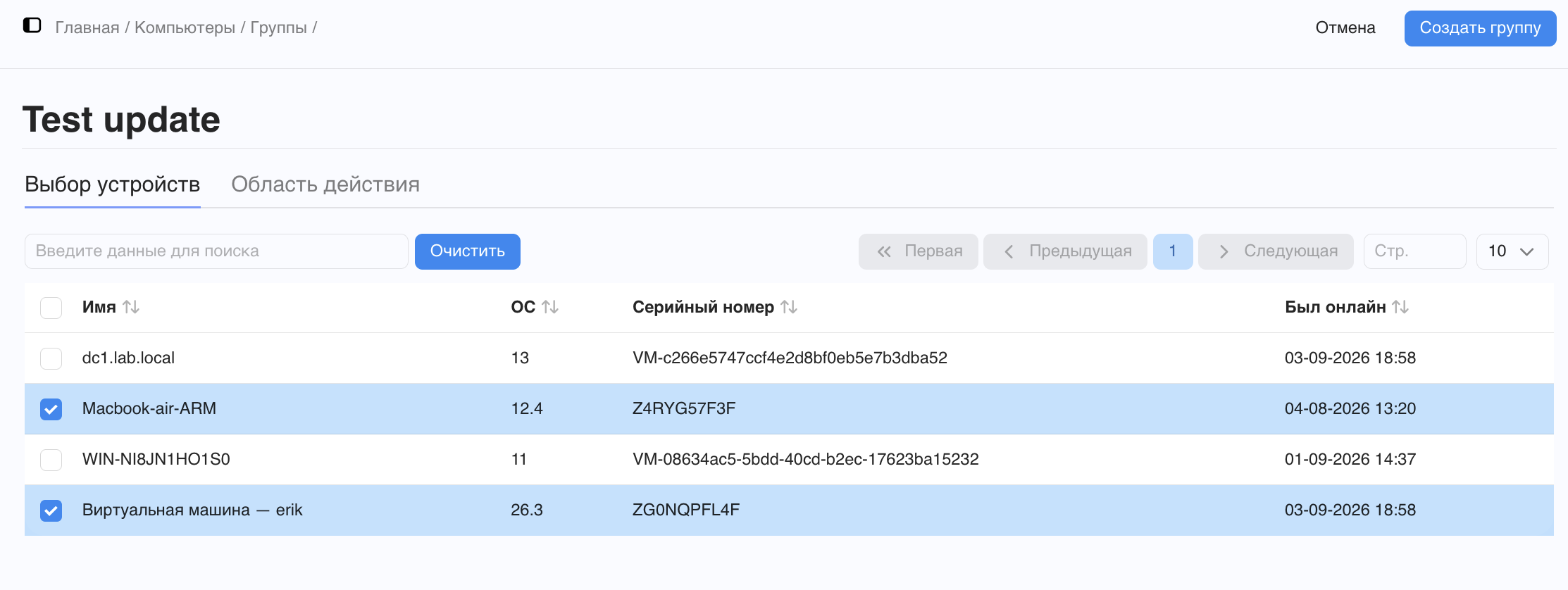Uncheck the Виртуальная машина — erik checkbox
1568x590 pixels.
tap(51, 510)
